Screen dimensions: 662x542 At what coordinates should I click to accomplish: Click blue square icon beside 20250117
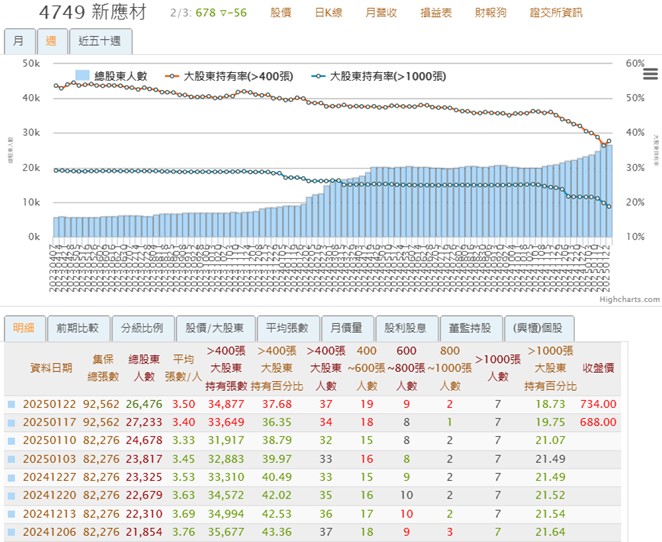coord(11,423)
